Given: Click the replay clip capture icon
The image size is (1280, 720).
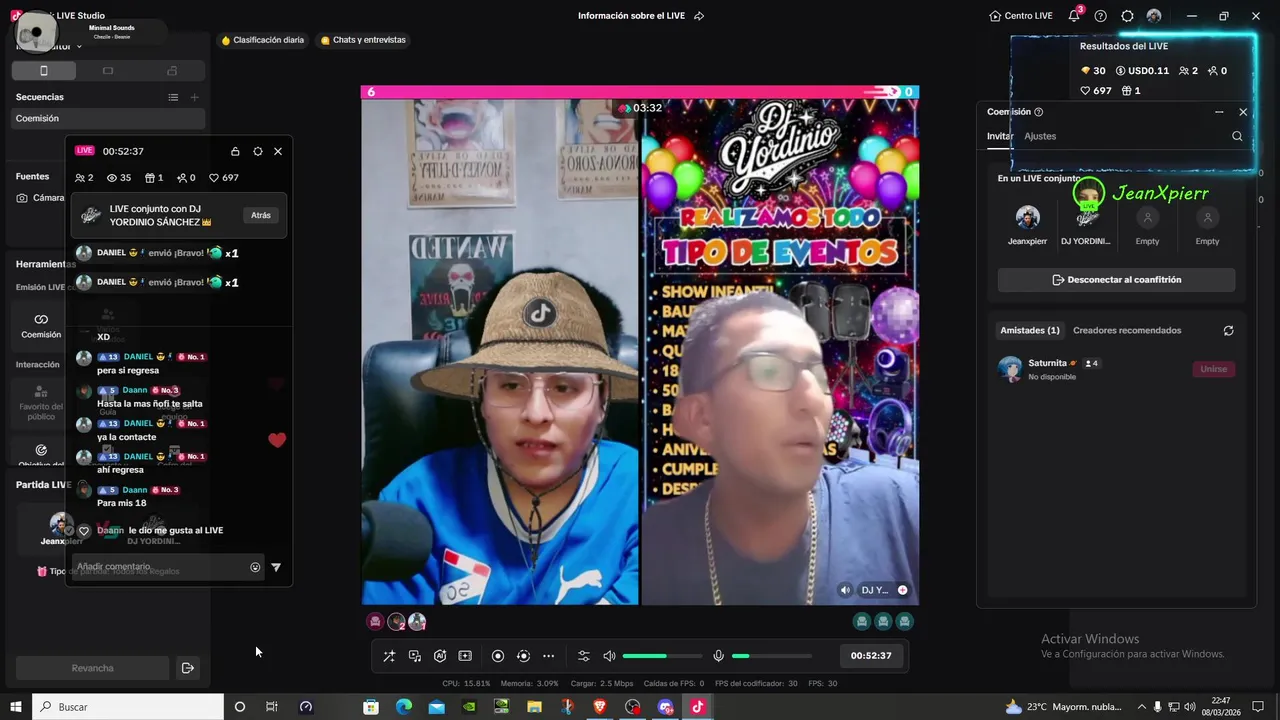Looking at the screenshot, I should (523, 656).
